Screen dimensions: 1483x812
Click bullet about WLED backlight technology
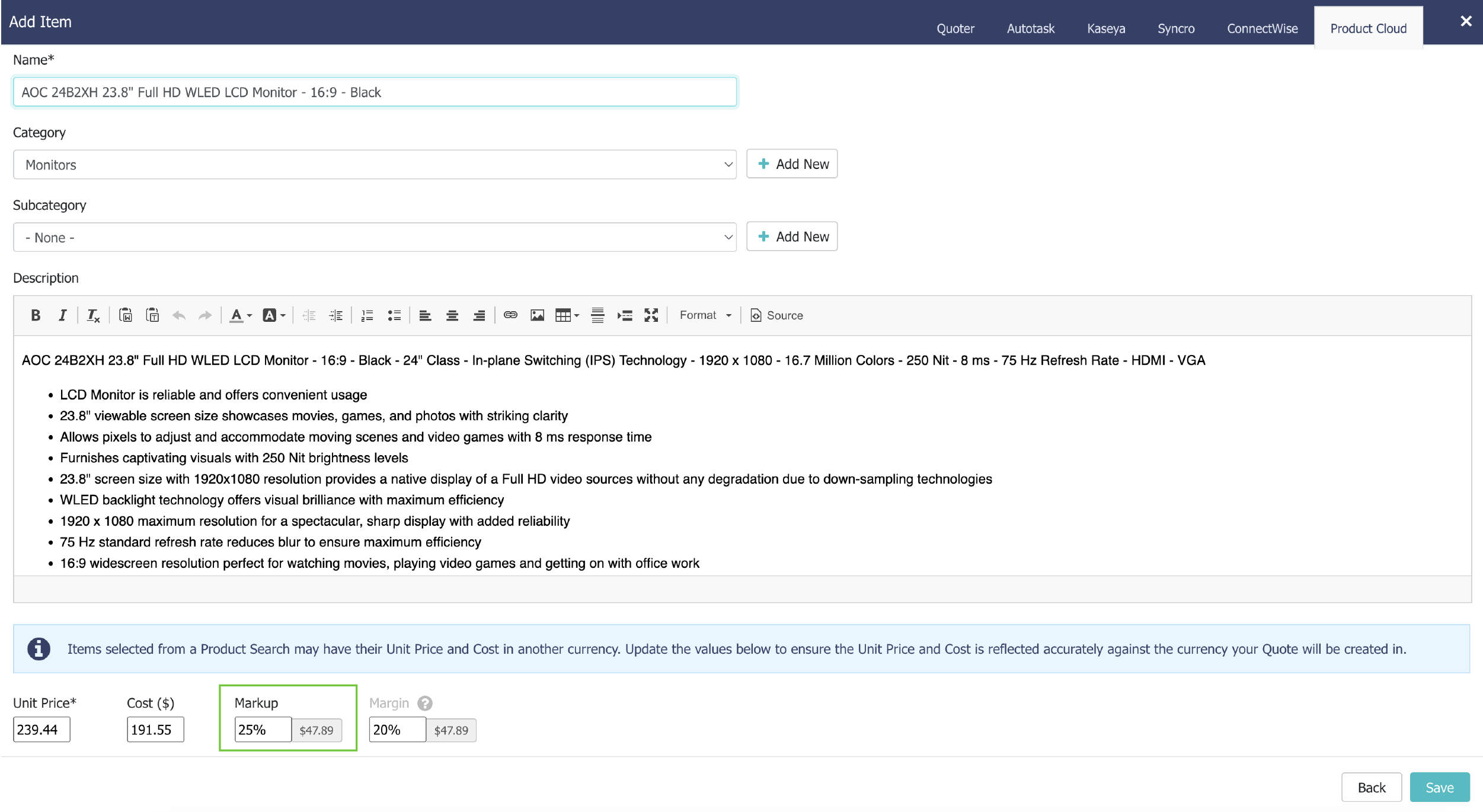point(282,500)
